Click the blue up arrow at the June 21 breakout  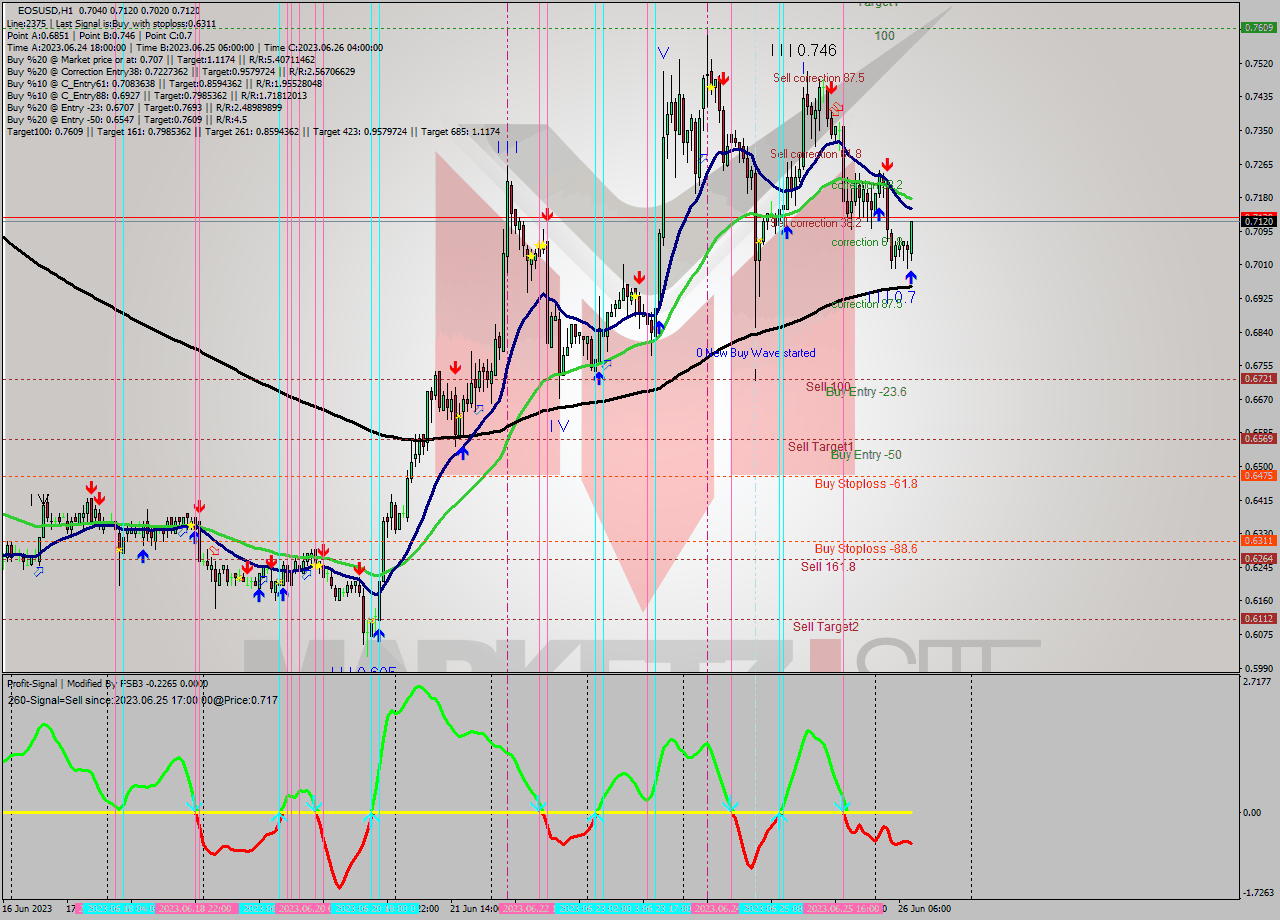462,452
